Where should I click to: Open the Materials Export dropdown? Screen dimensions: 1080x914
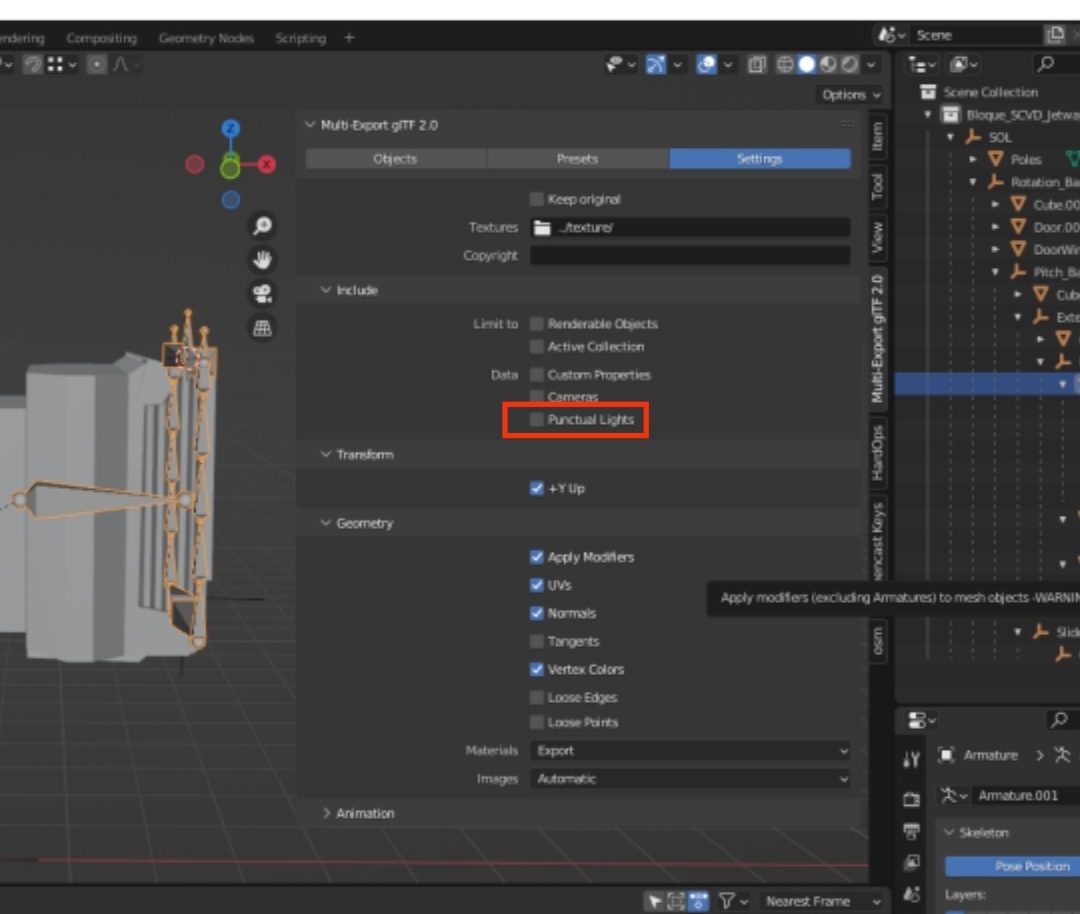pos(689,751)
